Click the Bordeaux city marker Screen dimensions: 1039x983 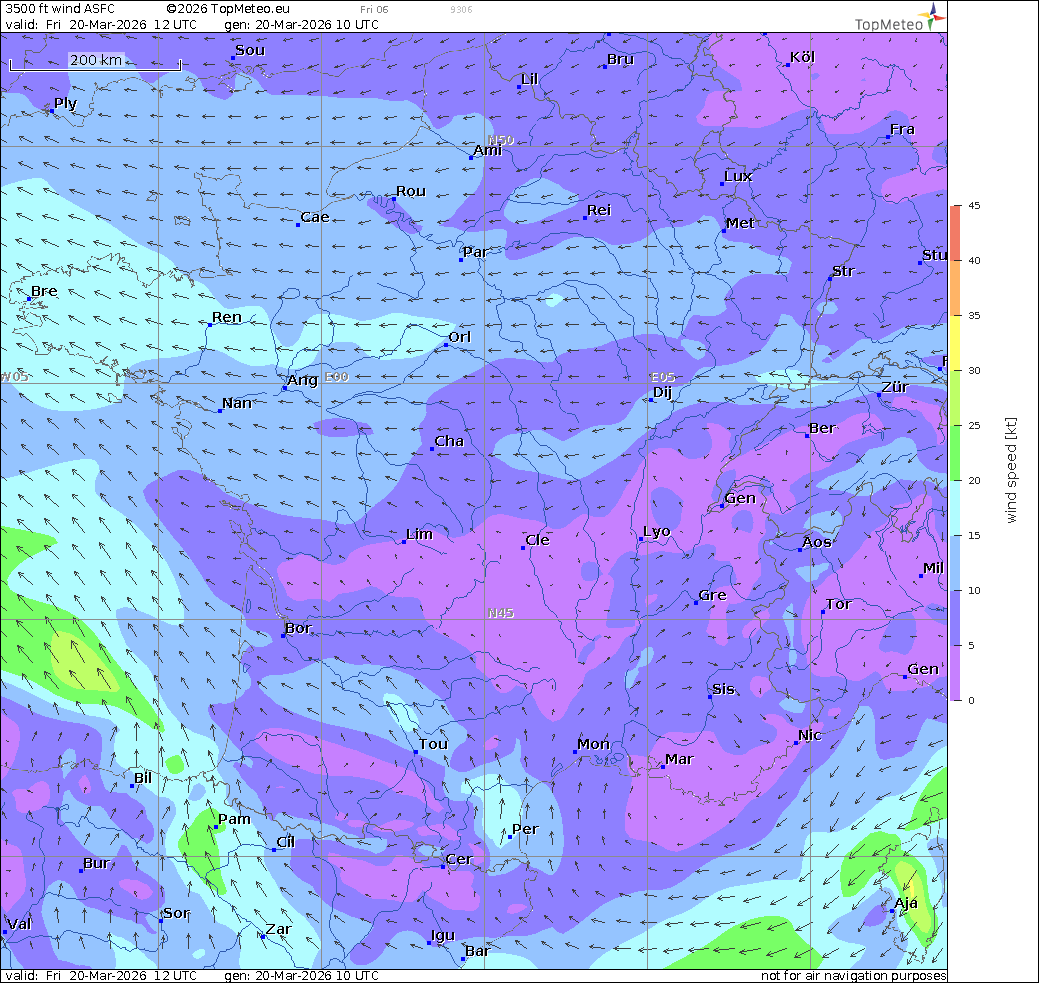pyautogui.click(x=284, y=636)
